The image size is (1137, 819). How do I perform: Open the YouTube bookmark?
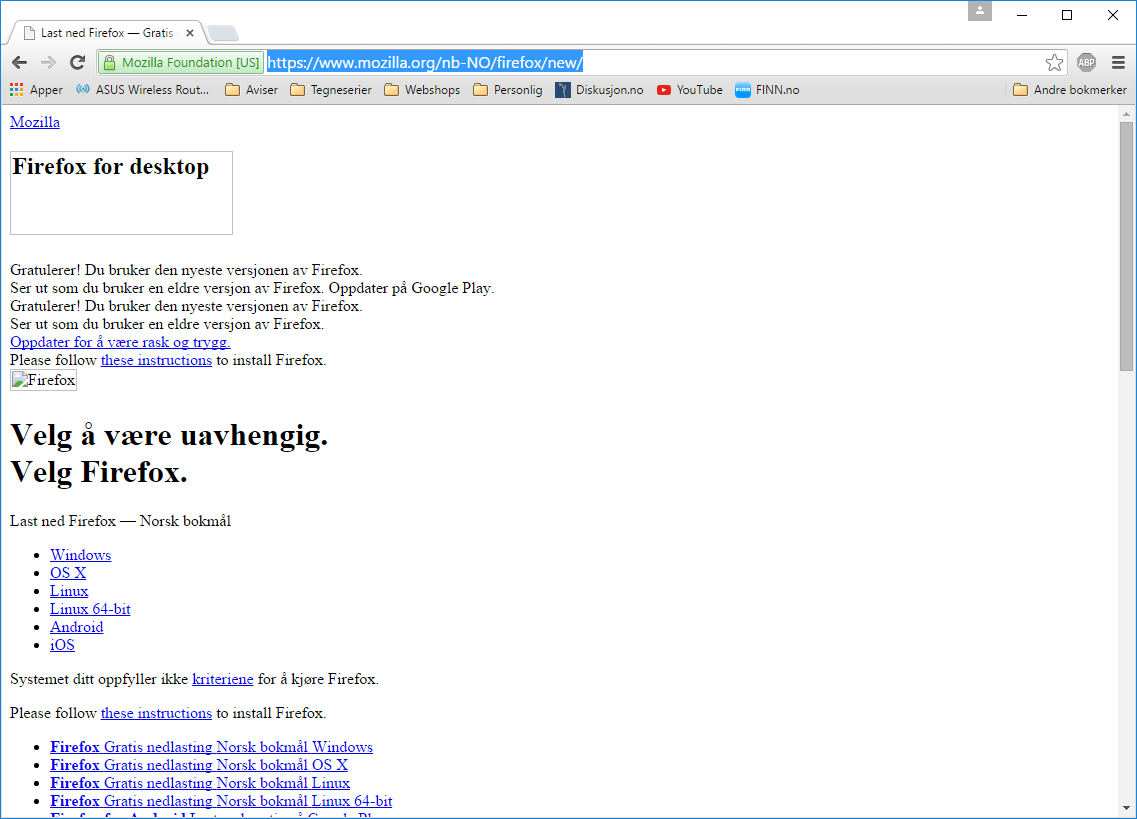pos(690,90)
